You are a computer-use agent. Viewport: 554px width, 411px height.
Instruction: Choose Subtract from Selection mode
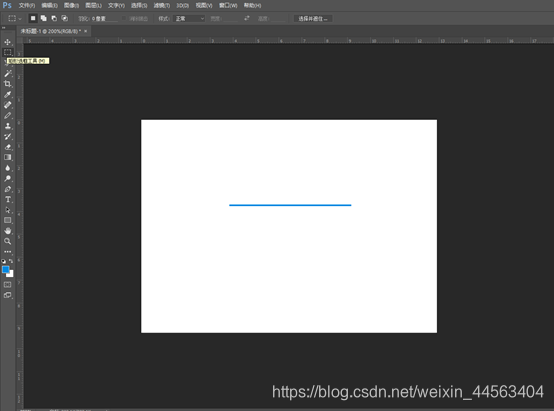coord(54,18)
